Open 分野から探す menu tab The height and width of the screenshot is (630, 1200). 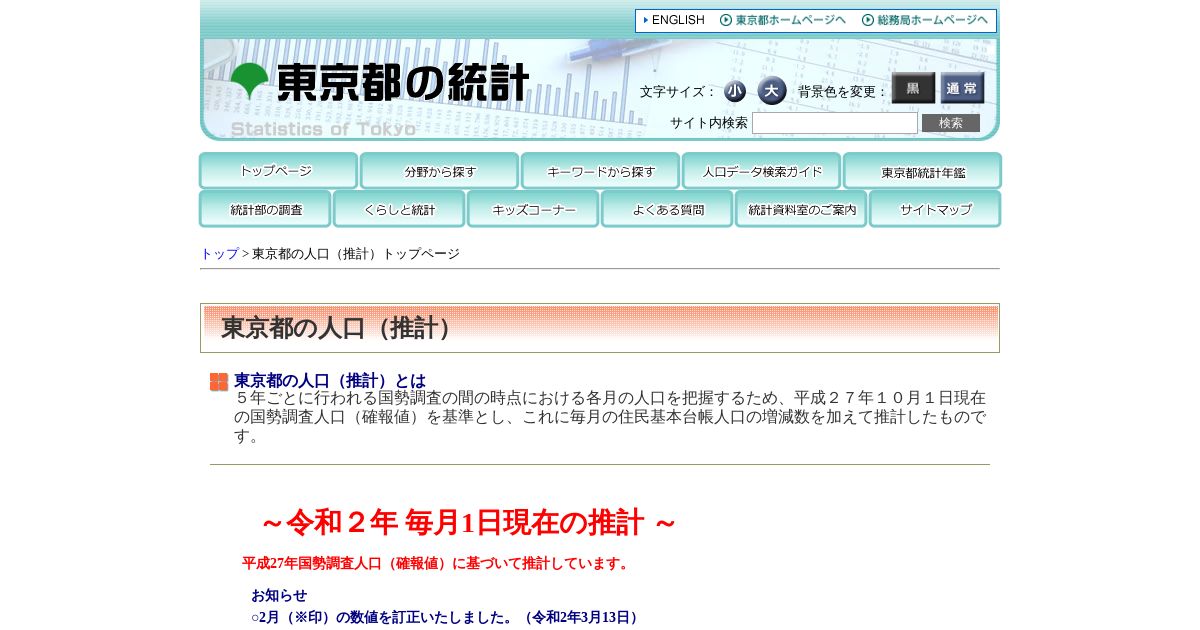pos(439,170)
